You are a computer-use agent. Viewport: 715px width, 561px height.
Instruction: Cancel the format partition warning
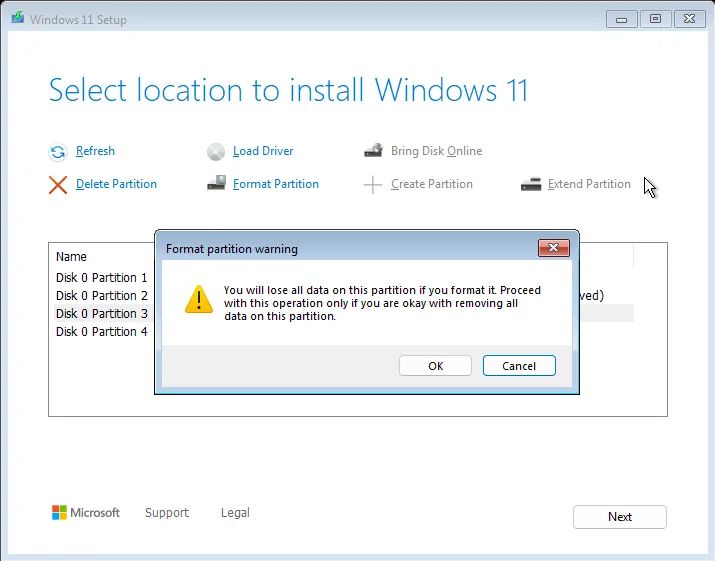click(518, 366)
